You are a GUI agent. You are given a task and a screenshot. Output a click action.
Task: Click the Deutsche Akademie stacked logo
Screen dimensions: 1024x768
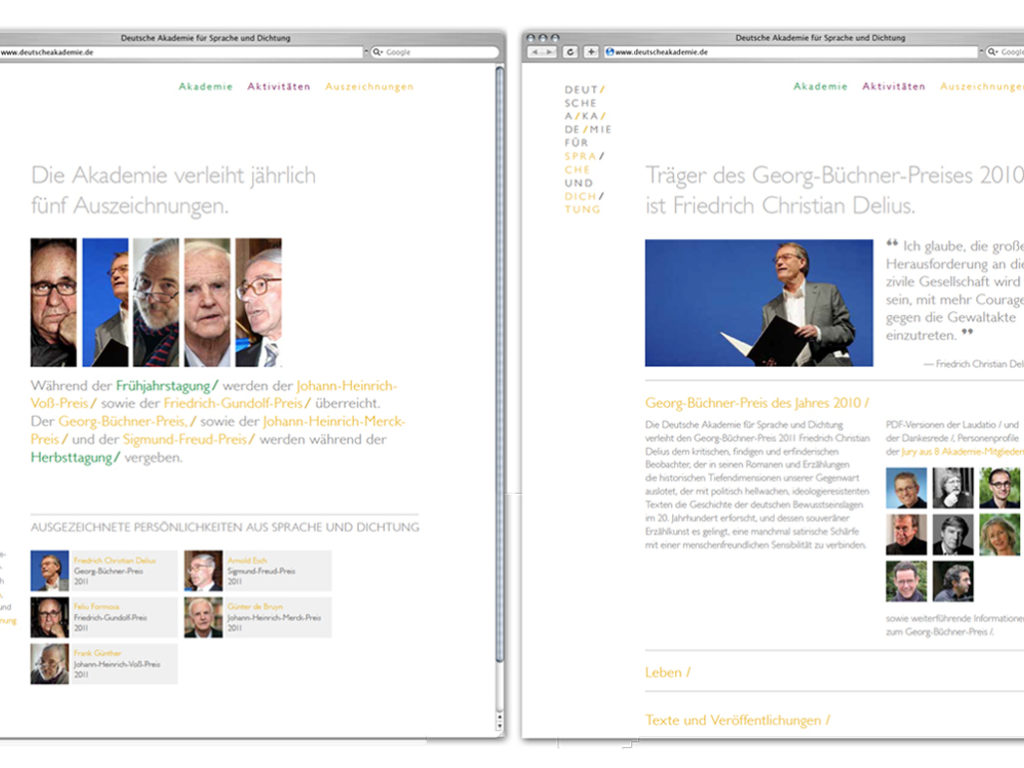[586, 150]
